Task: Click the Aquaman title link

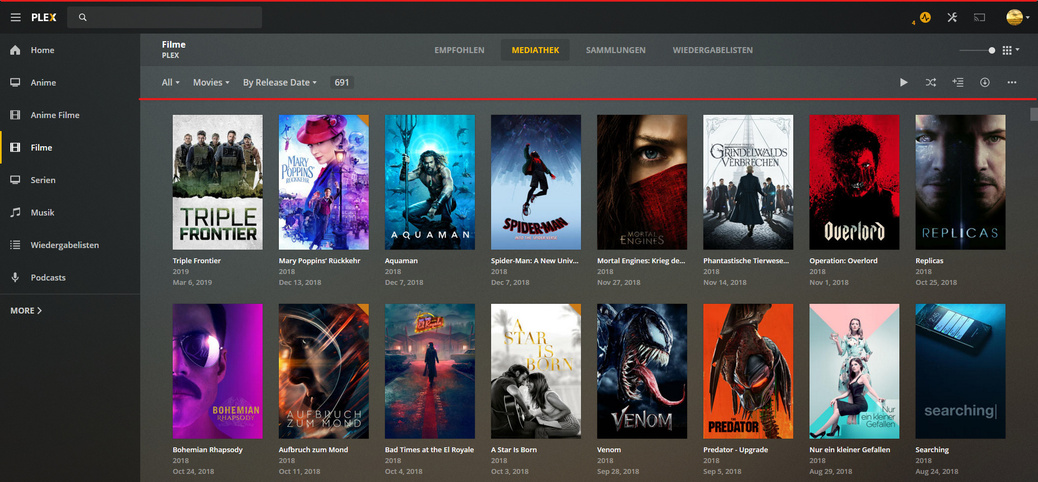Action: pos(401,261)
